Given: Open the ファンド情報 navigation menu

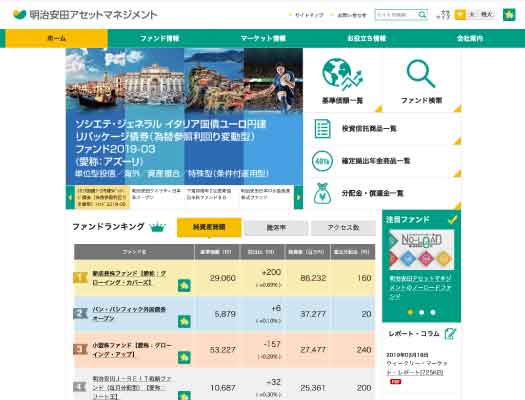Looking at the screenshot, I should click(x=159, y=38).
